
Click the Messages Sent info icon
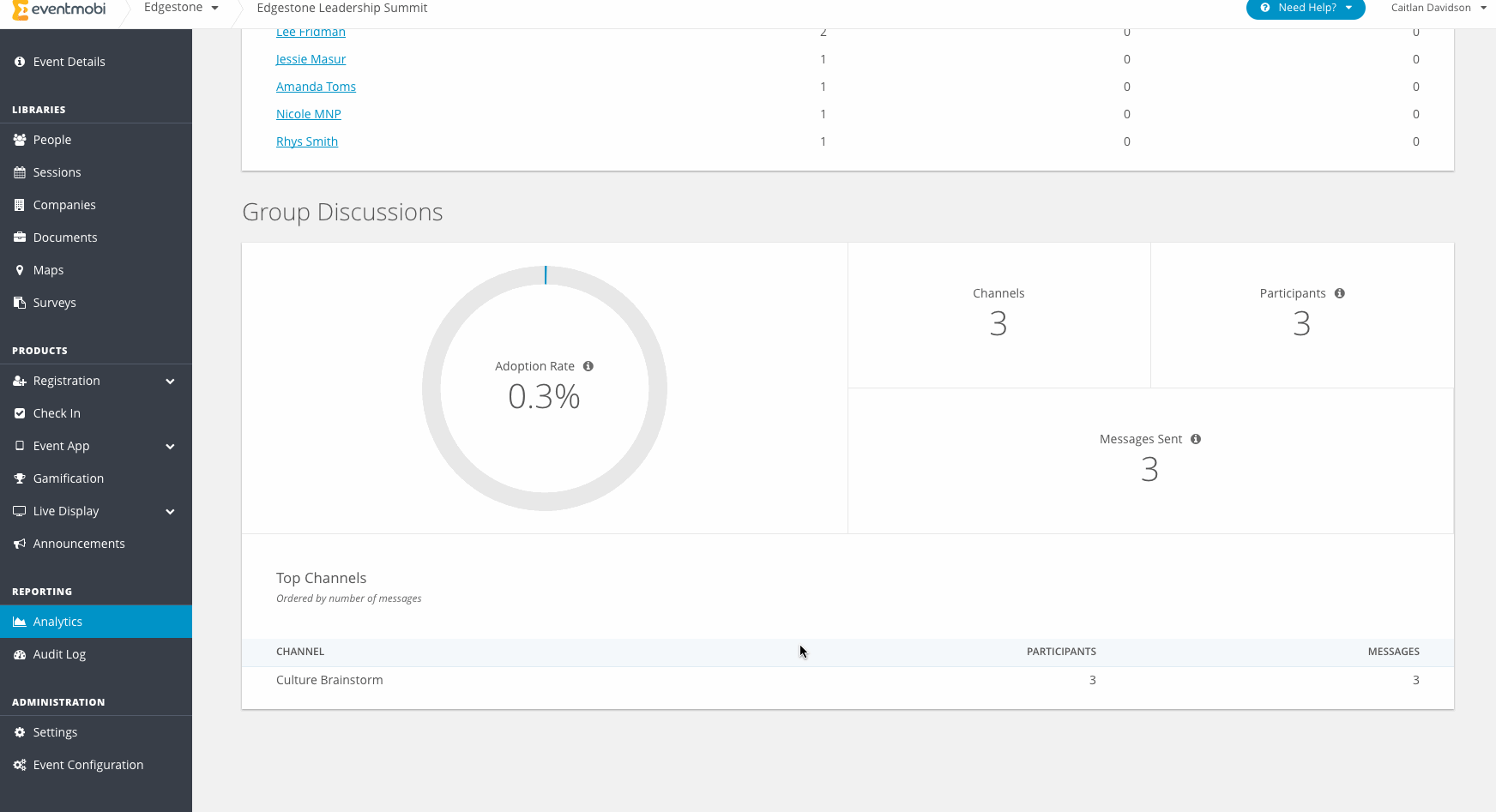coord(1196,439)
